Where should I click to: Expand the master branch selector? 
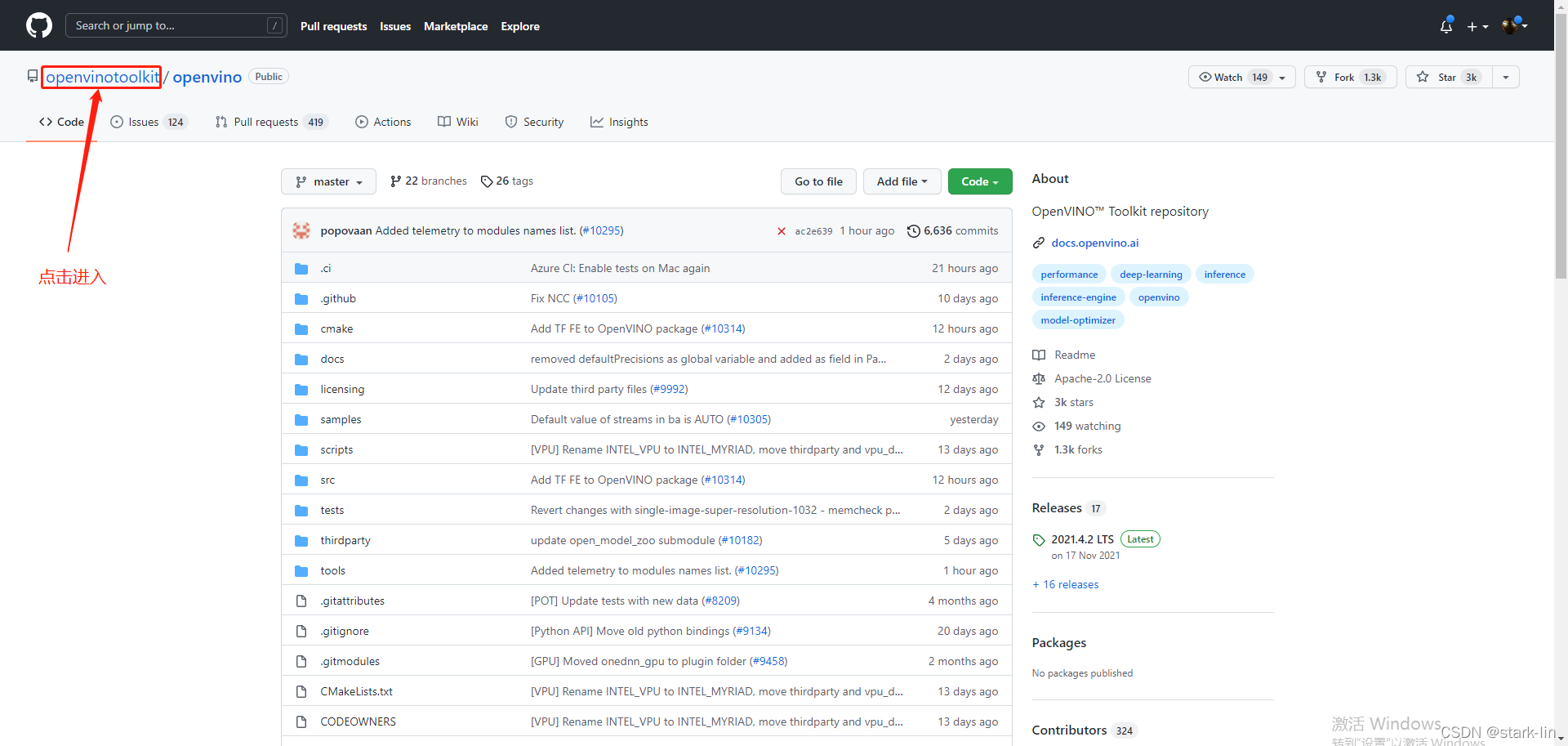pos(328,181)
